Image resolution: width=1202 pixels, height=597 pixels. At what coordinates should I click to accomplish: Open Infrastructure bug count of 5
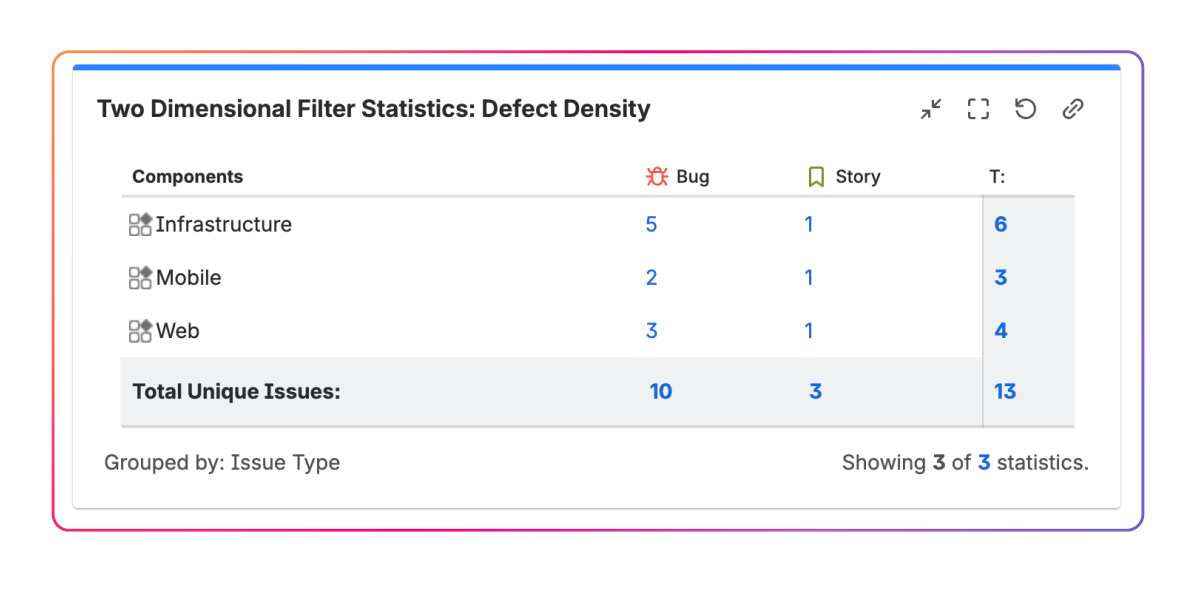(x=651, y=224)
